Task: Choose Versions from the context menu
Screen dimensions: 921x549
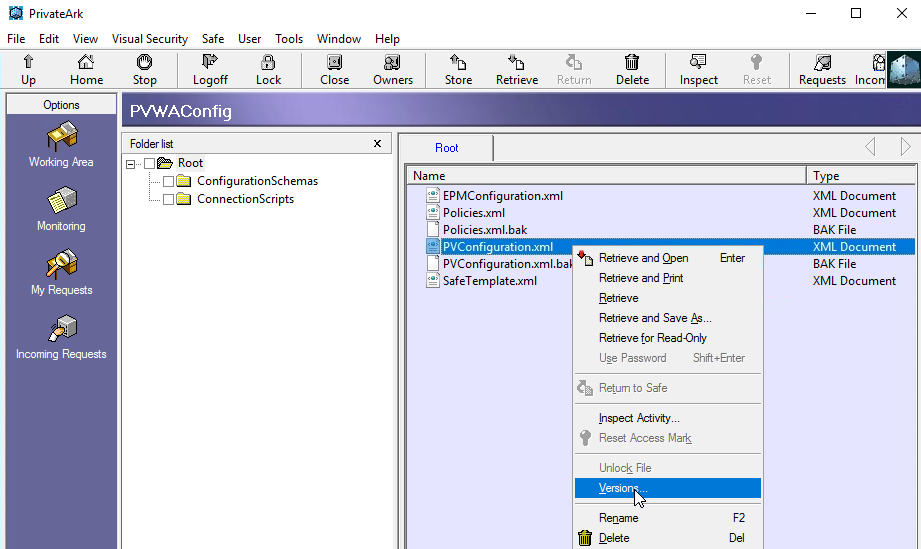Action: (622, 488)
